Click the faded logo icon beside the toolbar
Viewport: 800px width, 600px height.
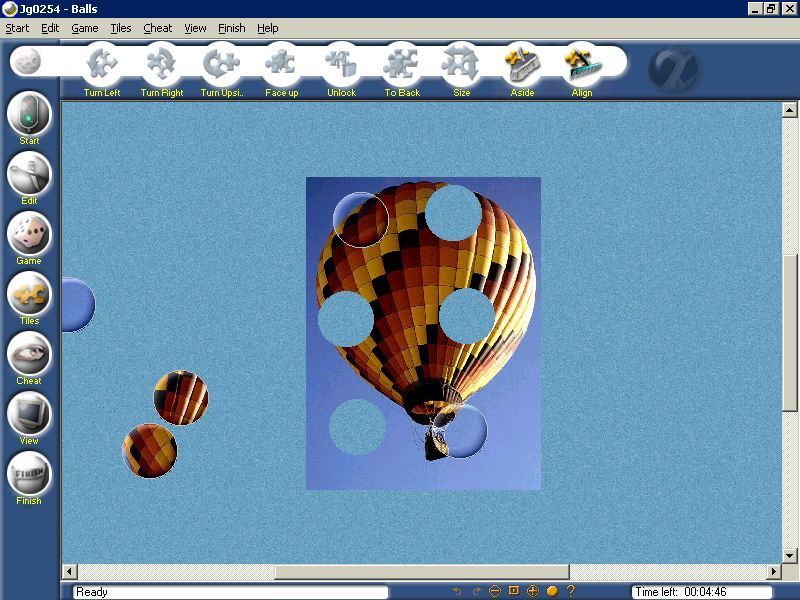point(673,69)
